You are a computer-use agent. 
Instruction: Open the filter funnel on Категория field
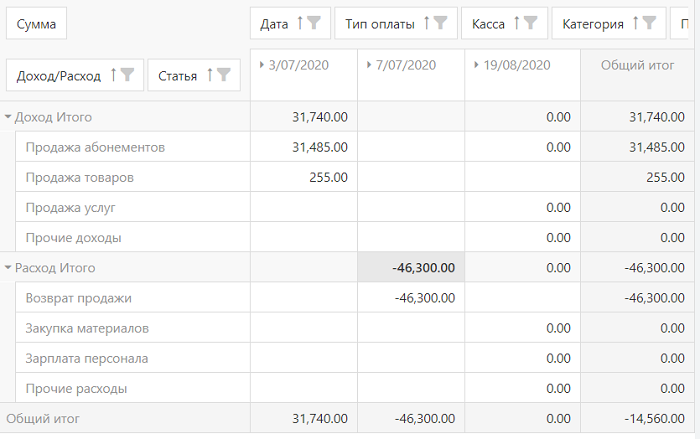pyautogui.click(x=649, y=23)
